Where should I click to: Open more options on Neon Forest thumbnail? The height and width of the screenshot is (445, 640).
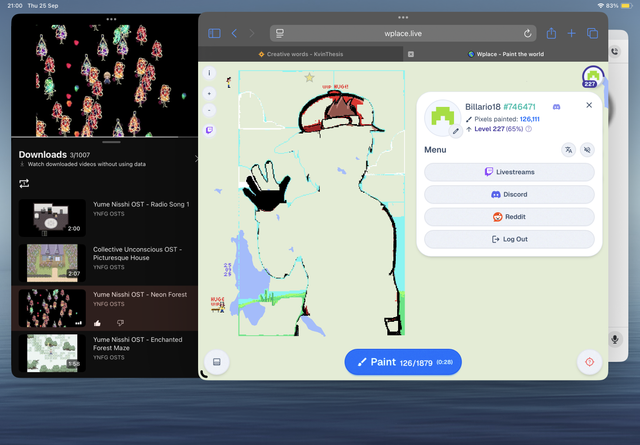coord(78,323)
